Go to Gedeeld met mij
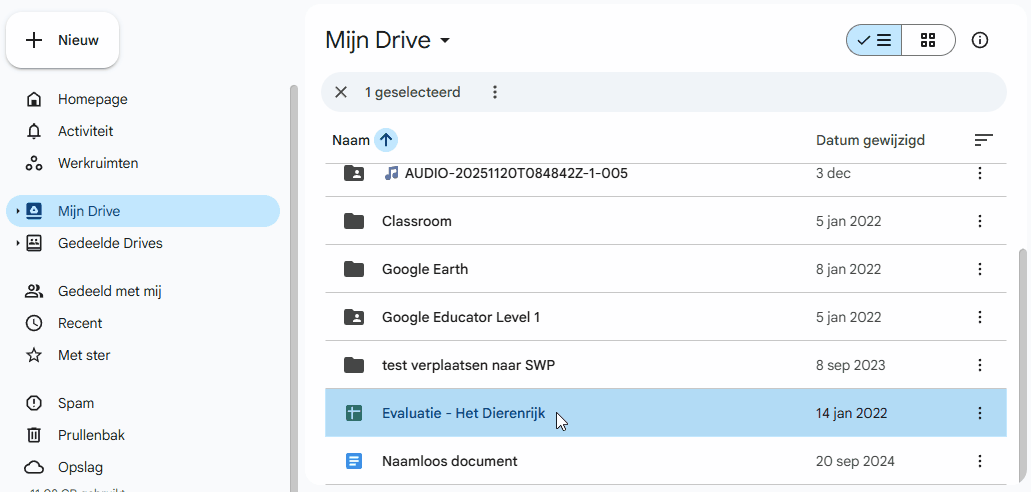This screenshot has height=492, width=1031. (x=109, y=291)
